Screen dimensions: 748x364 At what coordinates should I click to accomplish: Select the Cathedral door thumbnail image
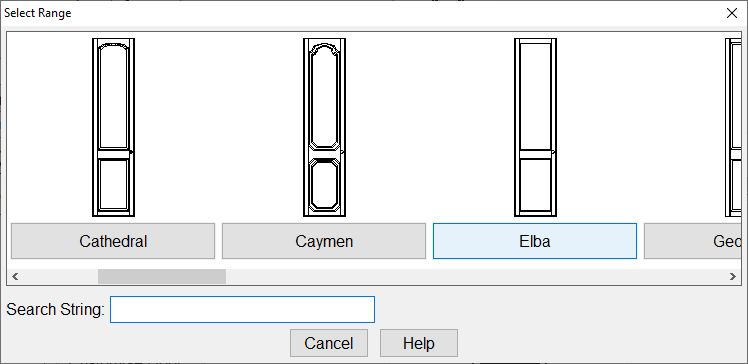click(113, 127)
